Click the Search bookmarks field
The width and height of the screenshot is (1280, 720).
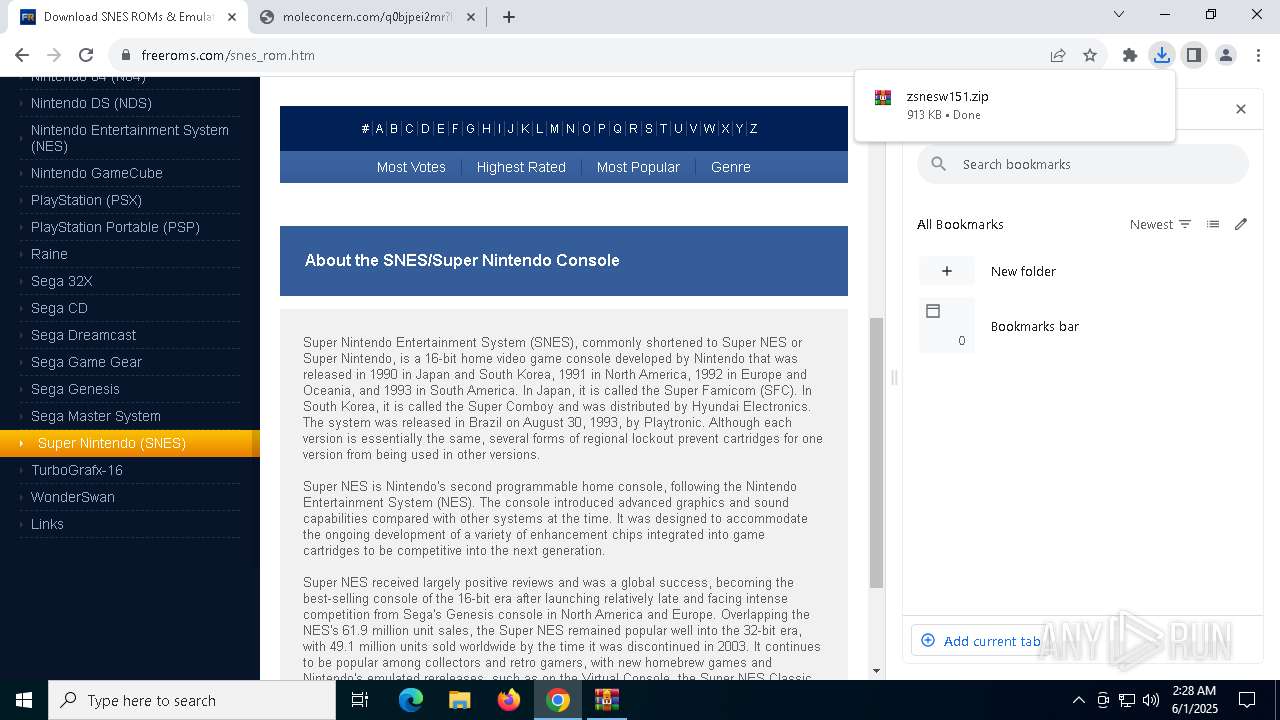1083,164
